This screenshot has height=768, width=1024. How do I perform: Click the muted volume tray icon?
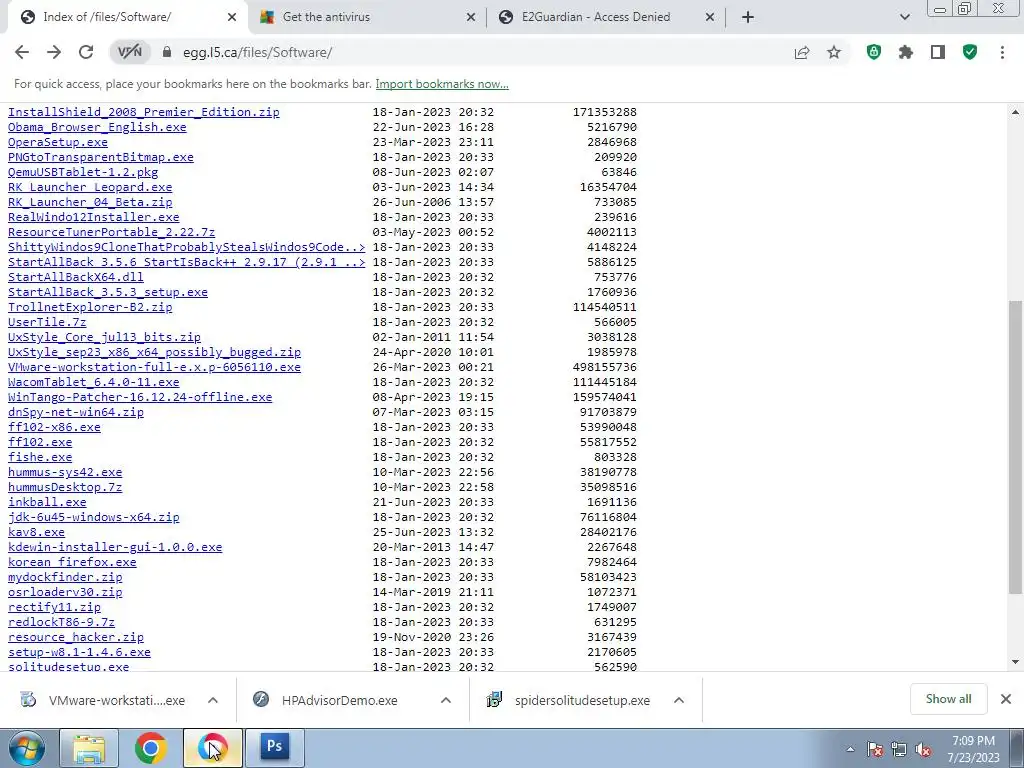(922, 750)
